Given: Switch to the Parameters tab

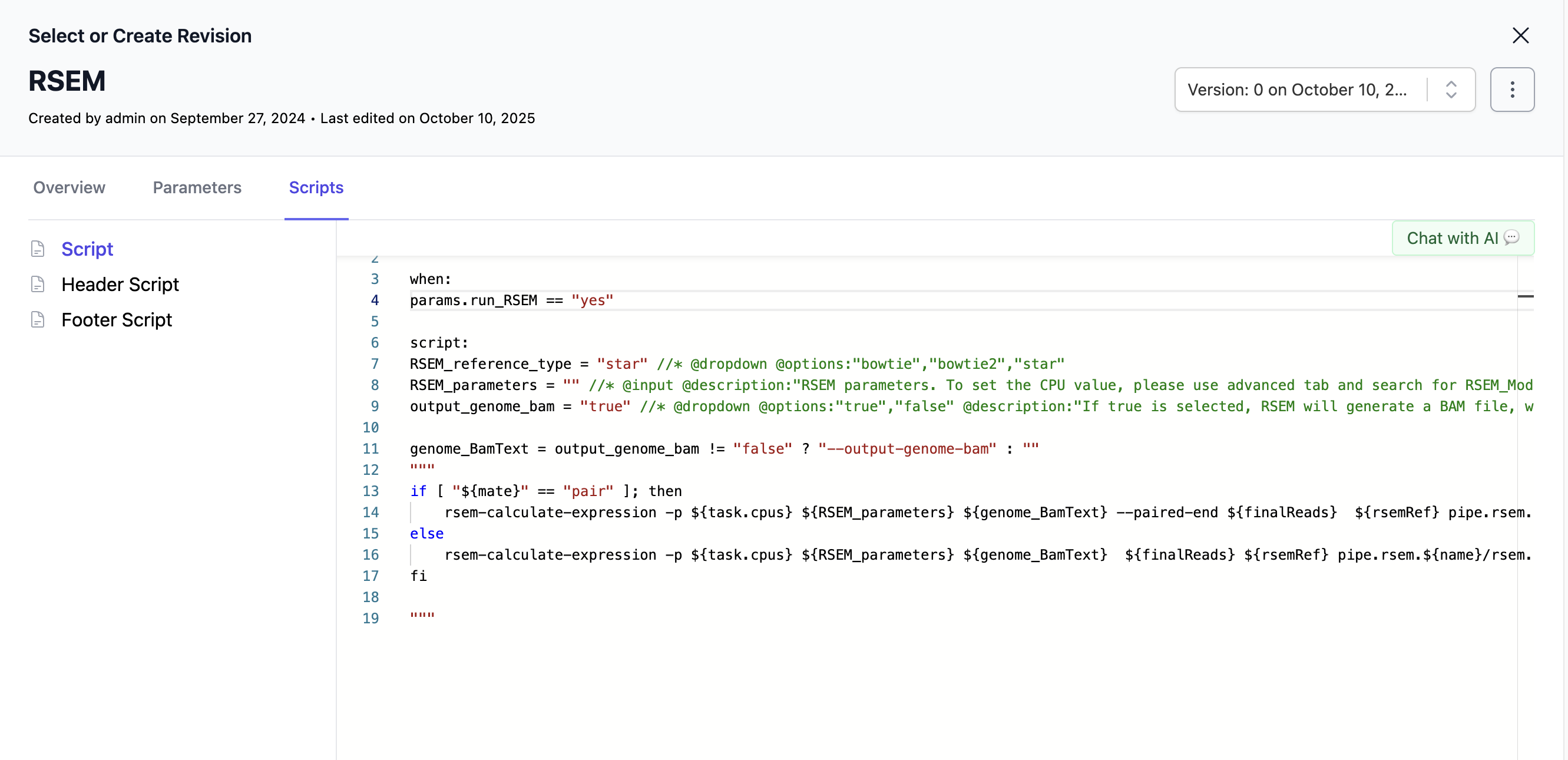Looking at the screenshot, I should (197, 187).
